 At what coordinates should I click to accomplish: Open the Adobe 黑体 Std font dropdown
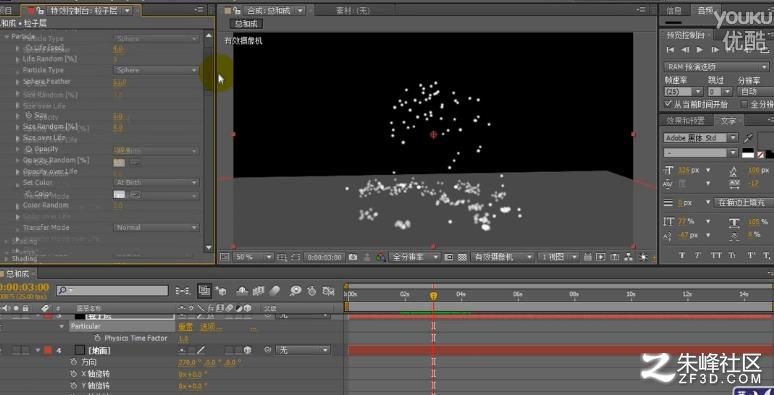pos(700,138)
